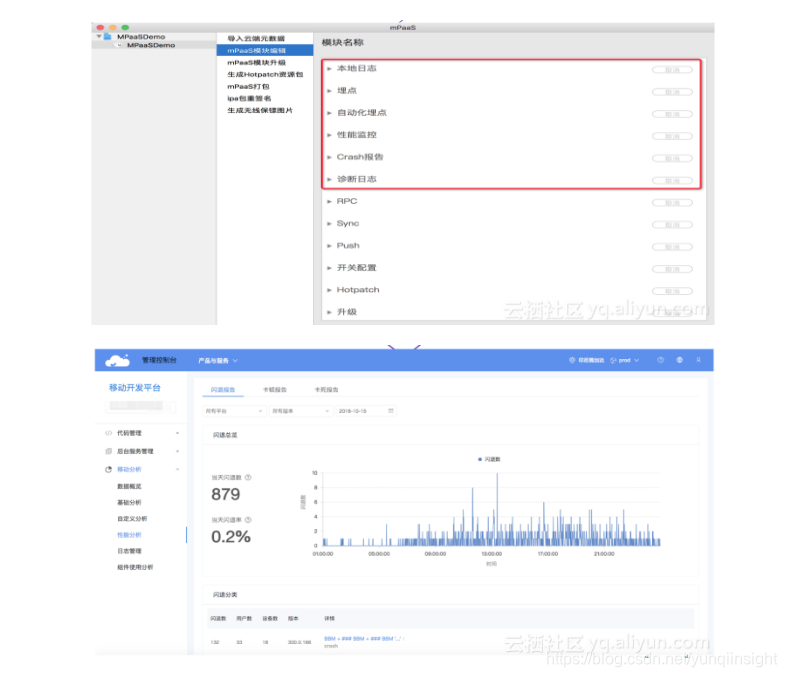Open the user account icon in the console header
The width and height of the screenshot is (787, 677).
[x=698, y=360]
